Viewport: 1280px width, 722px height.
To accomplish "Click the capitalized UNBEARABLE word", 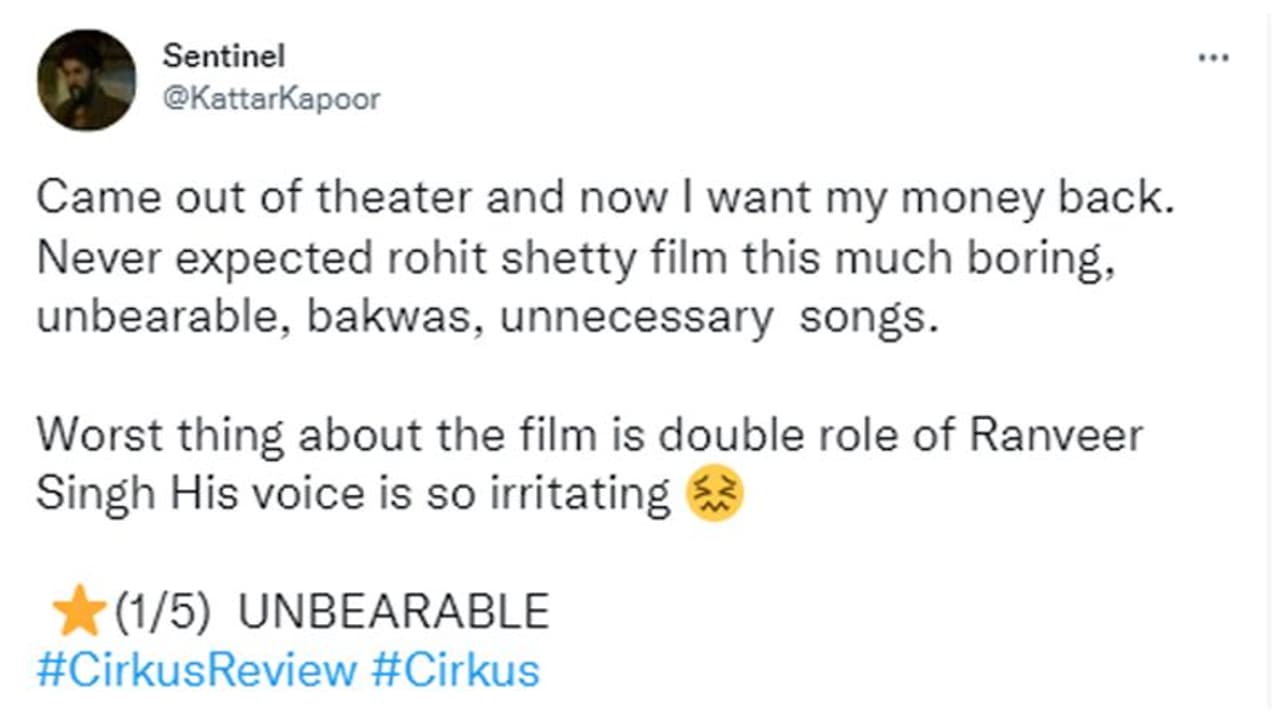I will (x=393, y=612).
